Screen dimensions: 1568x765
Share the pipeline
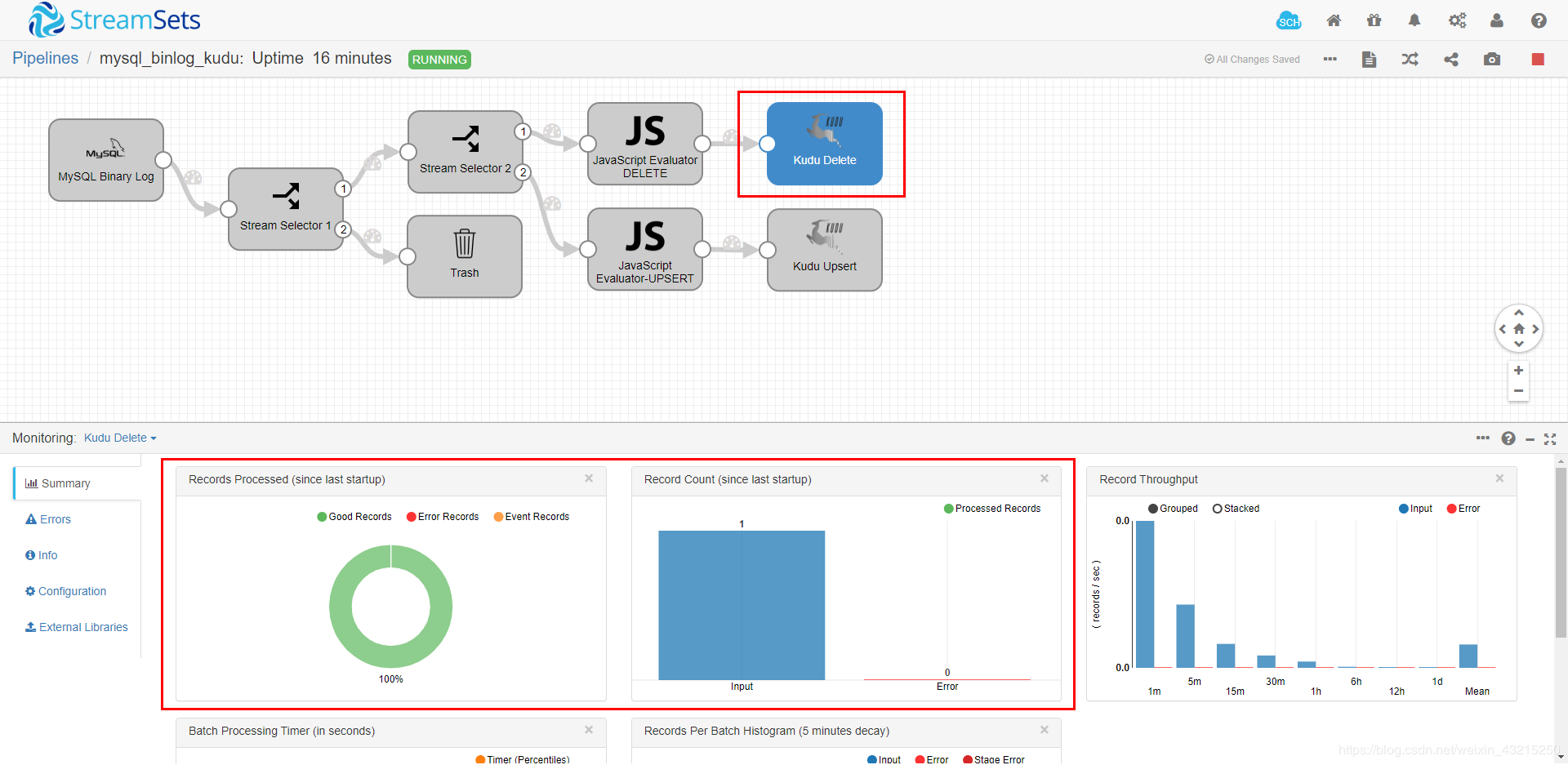[x=1451, y=59]
